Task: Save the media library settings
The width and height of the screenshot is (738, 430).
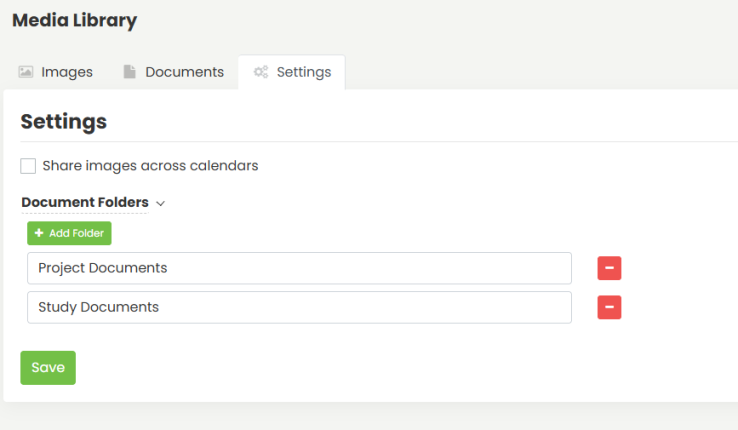Action: click(x=48, y=368)
